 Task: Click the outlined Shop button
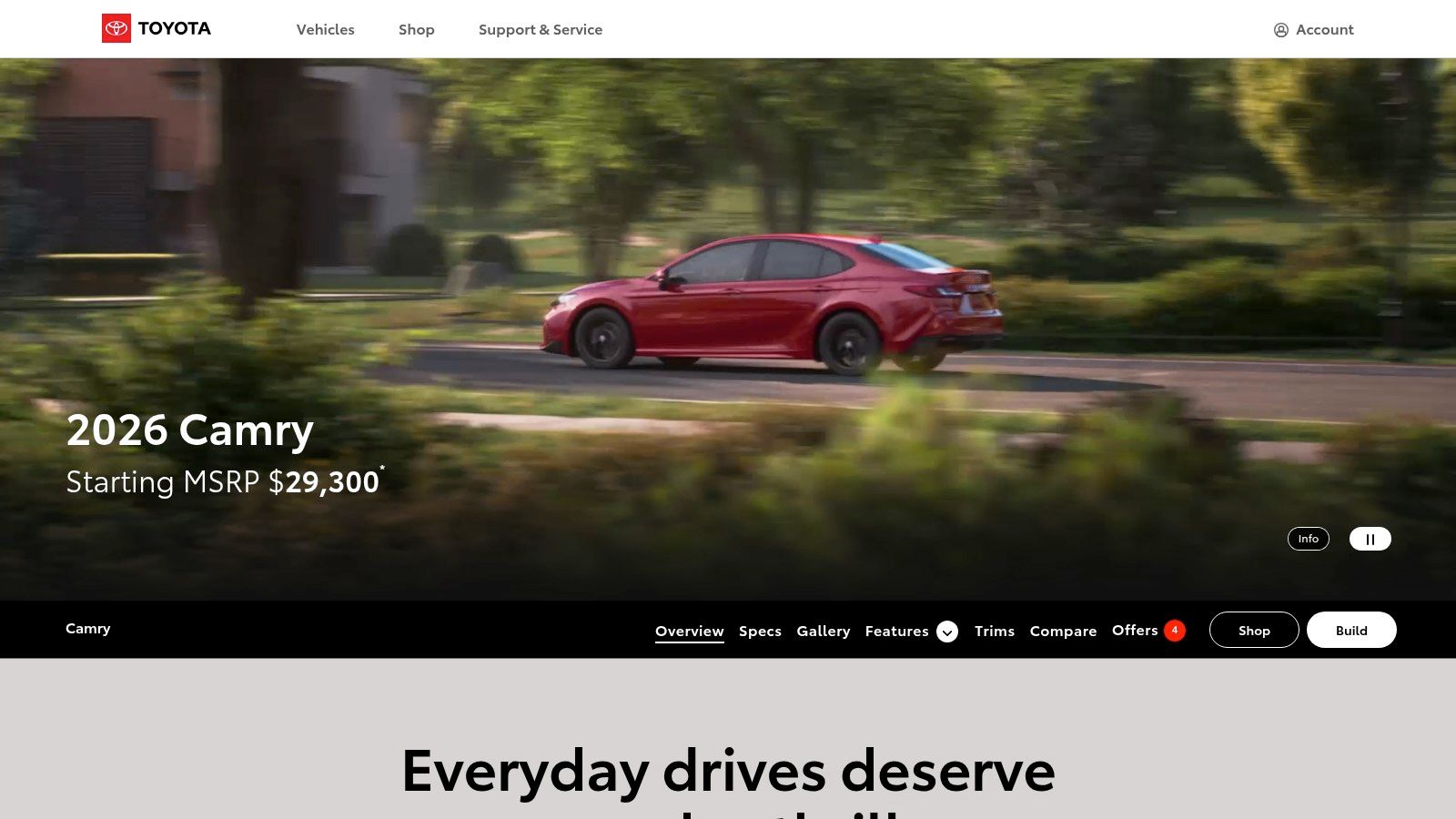[x=1254, y=630]
